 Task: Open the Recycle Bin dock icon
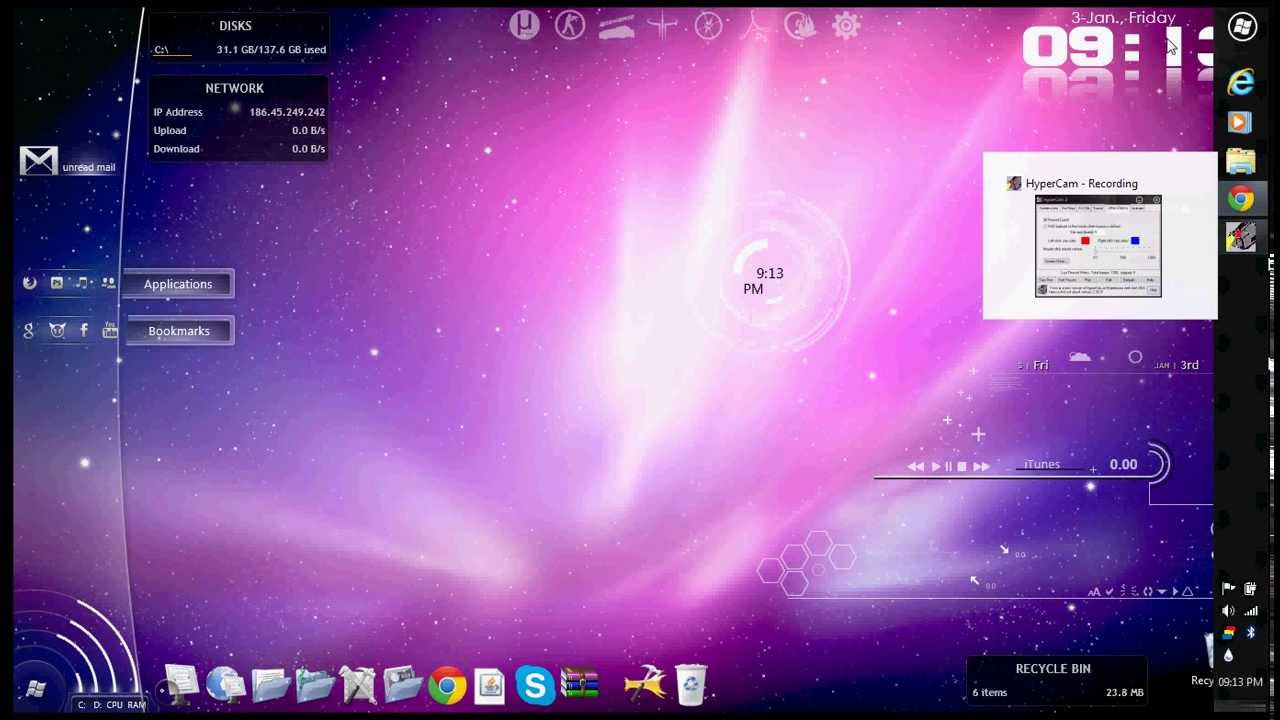coord(691,685)
